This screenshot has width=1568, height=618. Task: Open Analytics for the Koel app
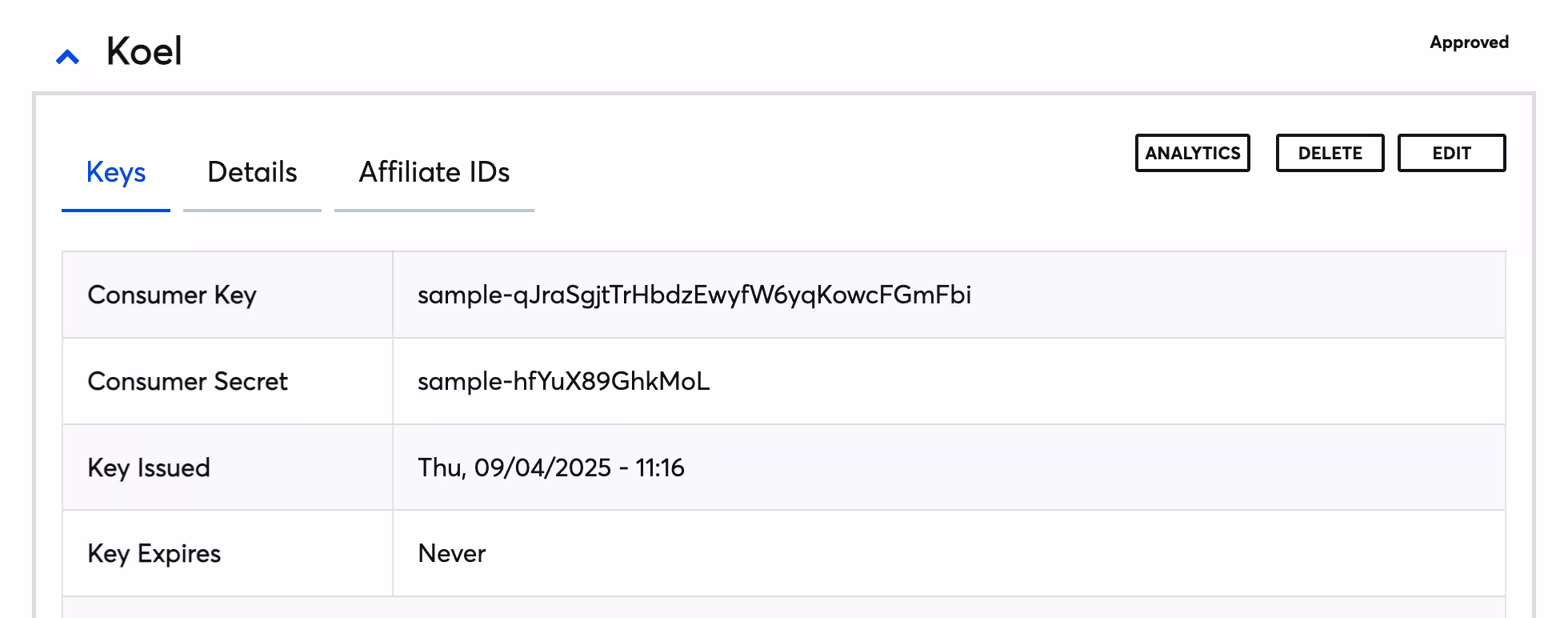pos(1192,153)
